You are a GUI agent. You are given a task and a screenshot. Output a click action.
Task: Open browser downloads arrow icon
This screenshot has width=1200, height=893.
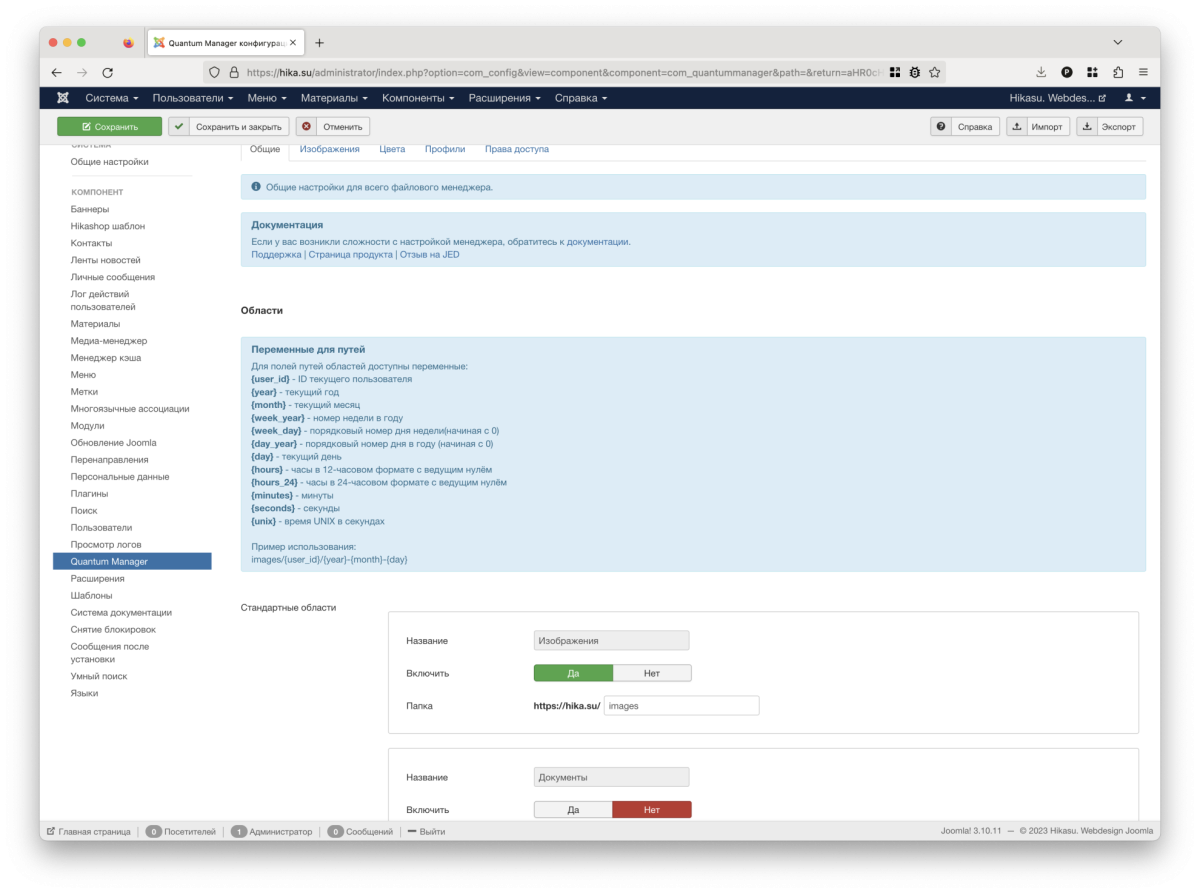coord(1041,72)
